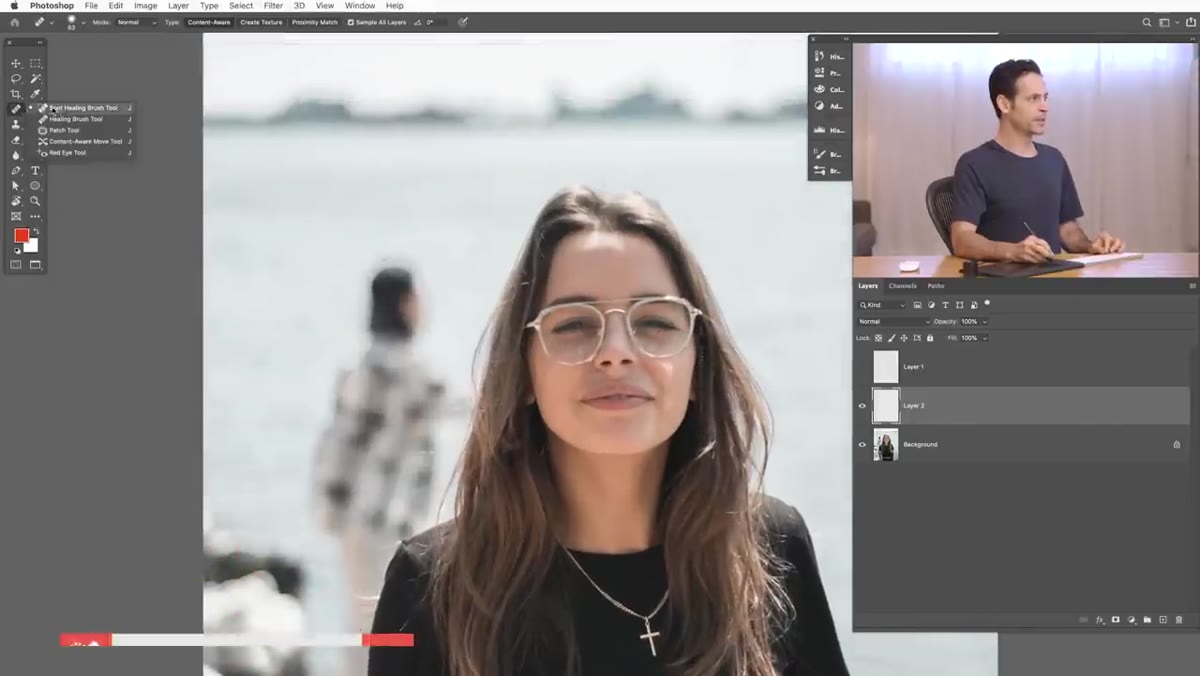Create a new layer group folder
This screenshot has height=676, width=1200.
tap(1147, 620)
